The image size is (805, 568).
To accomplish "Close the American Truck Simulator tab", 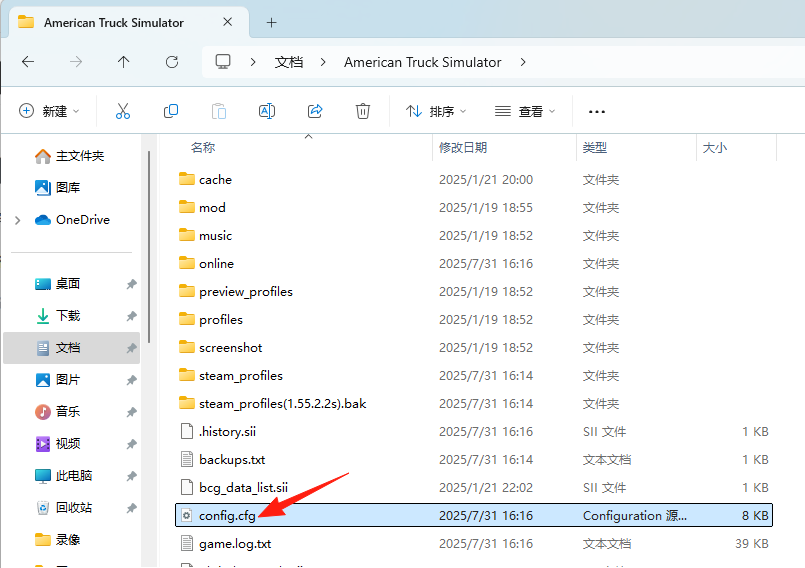I will pos(227,22).
